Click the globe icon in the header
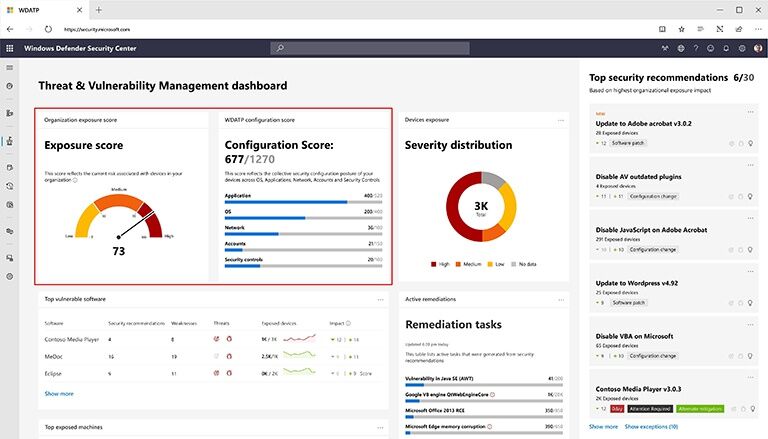768x439 pixels. coord(681,49)
